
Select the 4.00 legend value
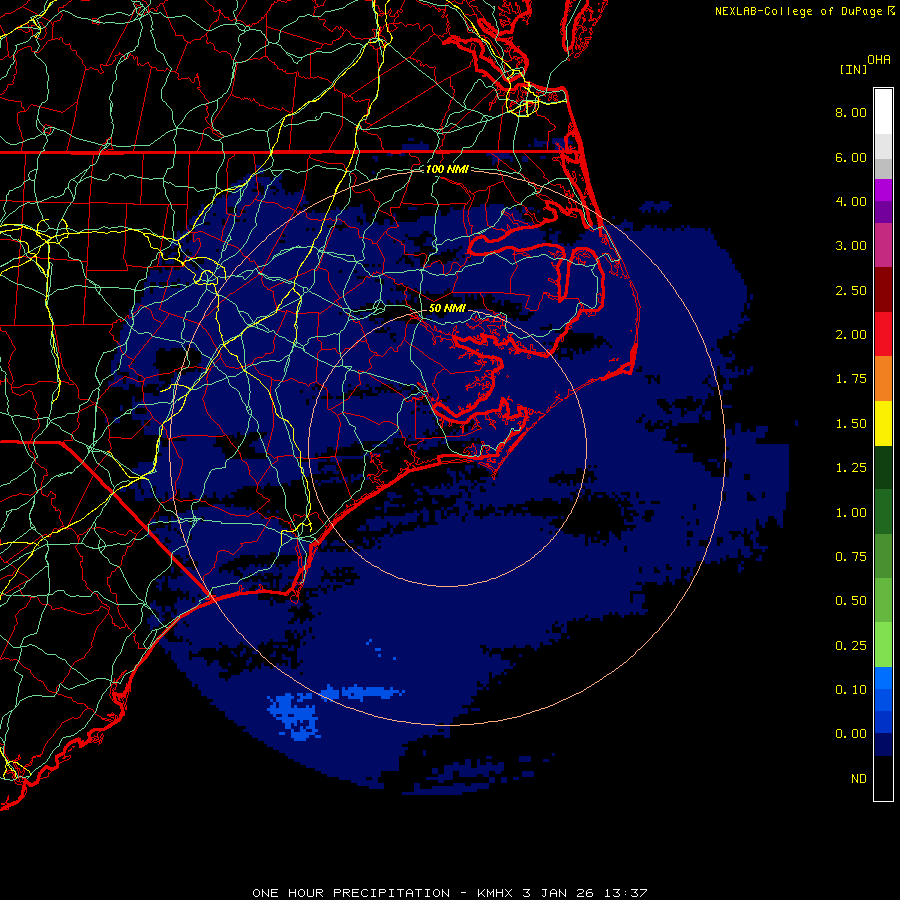(851, 201)
